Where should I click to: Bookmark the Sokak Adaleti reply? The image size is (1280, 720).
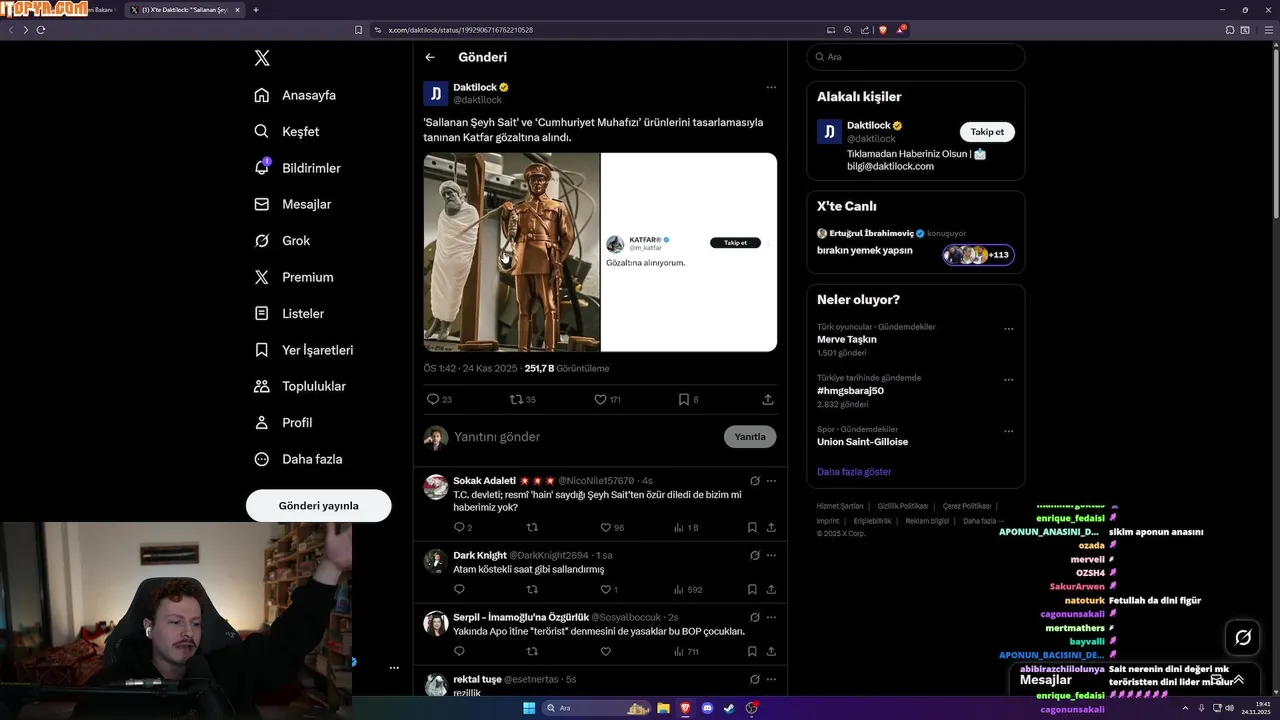click(752, 527)
